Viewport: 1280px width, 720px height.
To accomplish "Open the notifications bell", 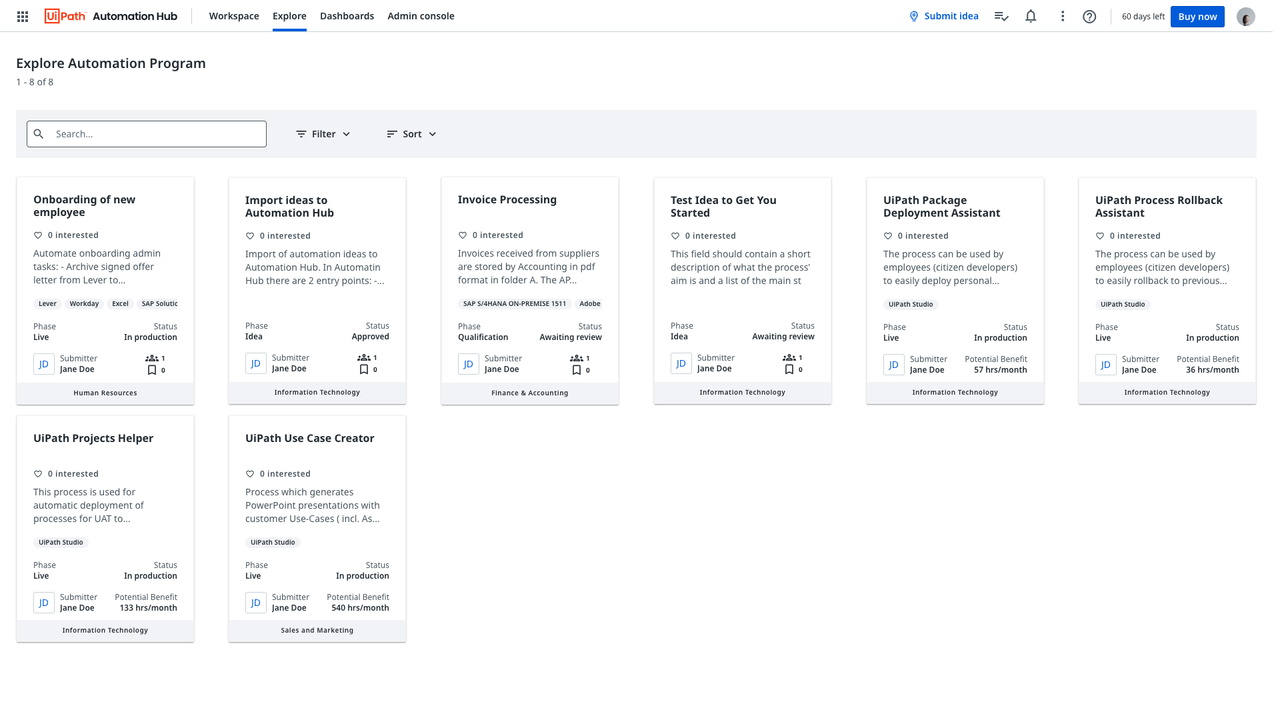I will (x=1030, y=16).
